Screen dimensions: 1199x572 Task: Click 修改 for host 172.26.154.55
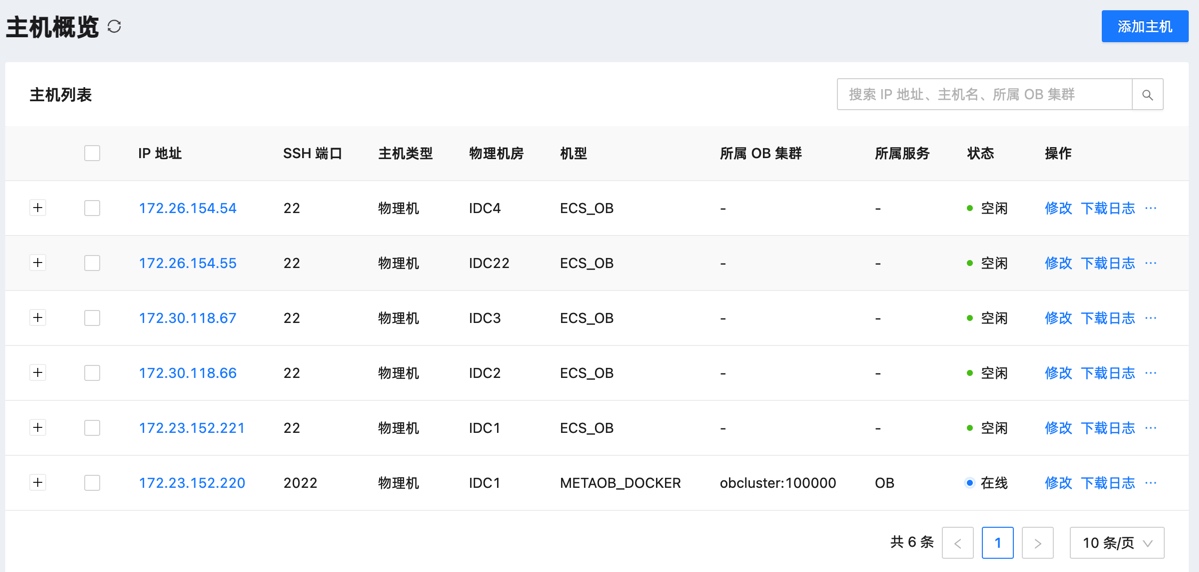[1058, 263]
